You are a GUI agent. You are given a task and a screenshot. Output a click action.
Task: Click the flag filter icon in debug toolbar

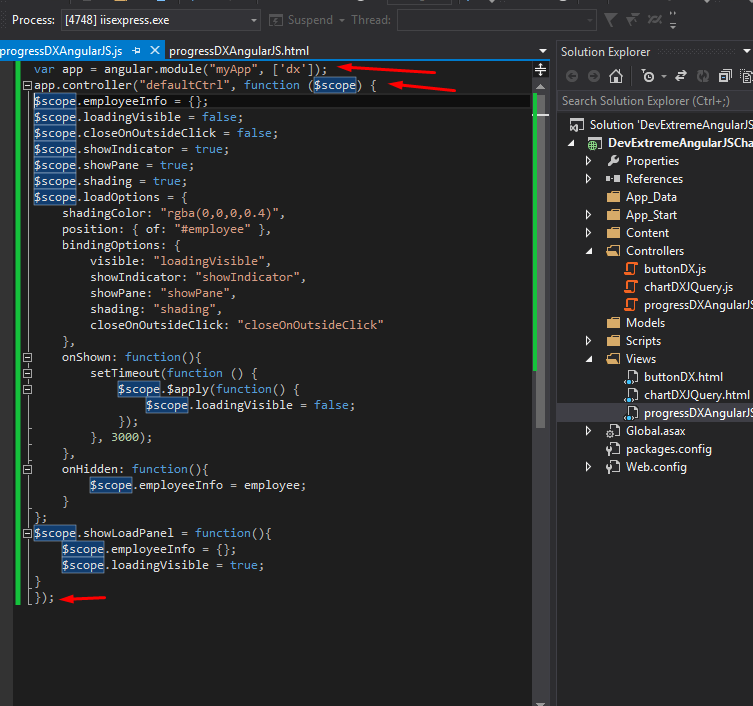point(610,20)
